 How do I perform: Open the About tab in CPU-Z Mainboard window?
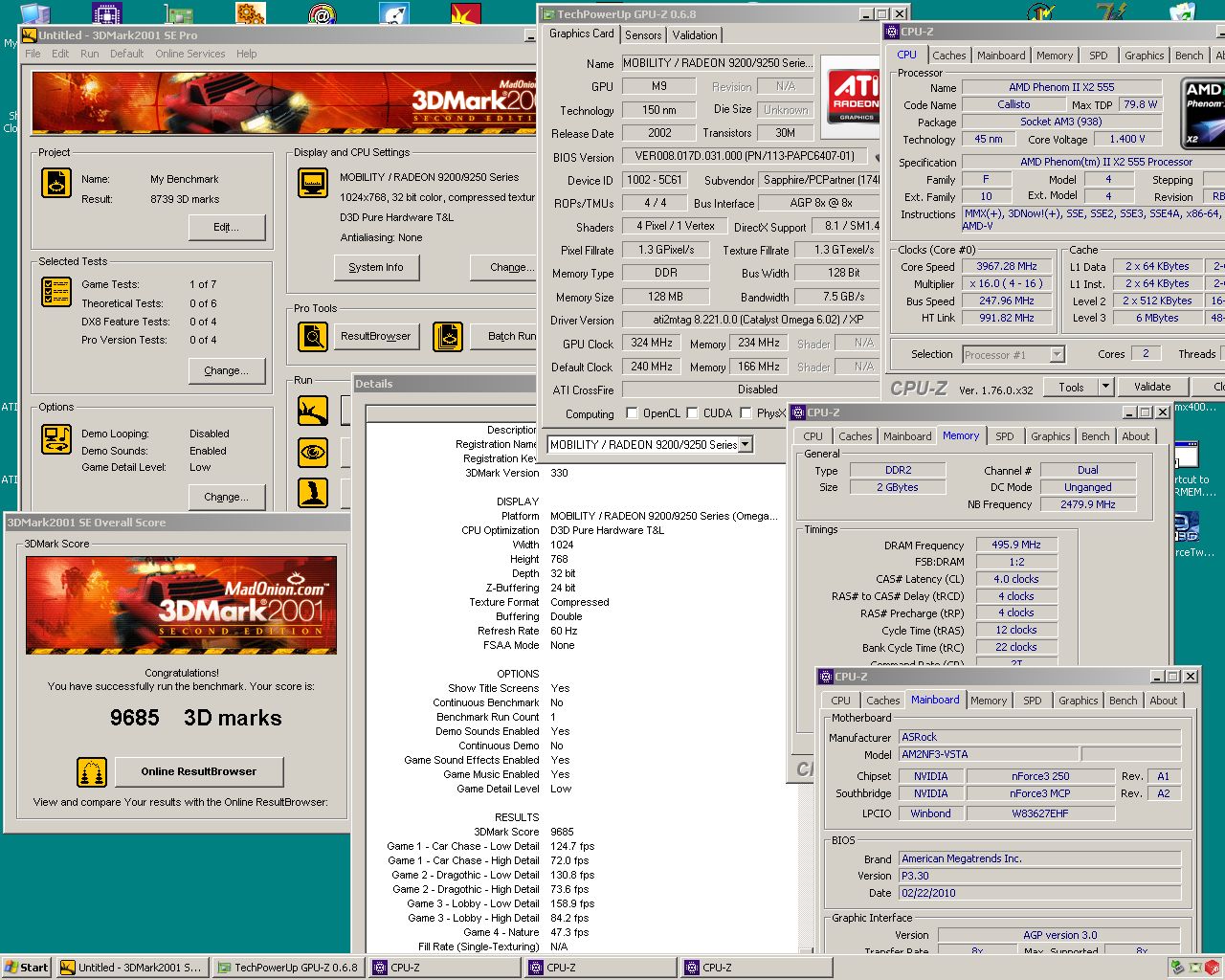point(1164,701)
